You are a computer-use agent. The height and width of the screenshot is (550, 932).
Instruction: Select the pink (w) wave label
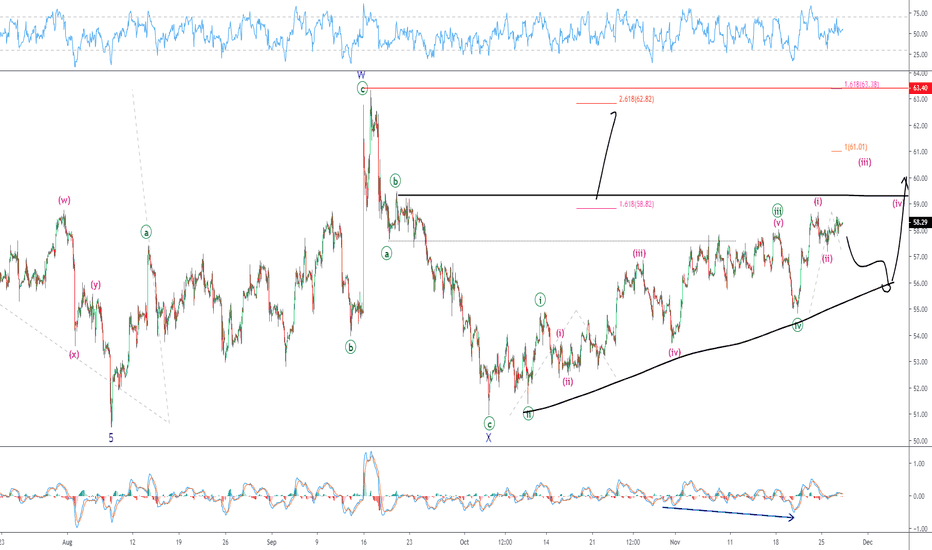(64, 200)
